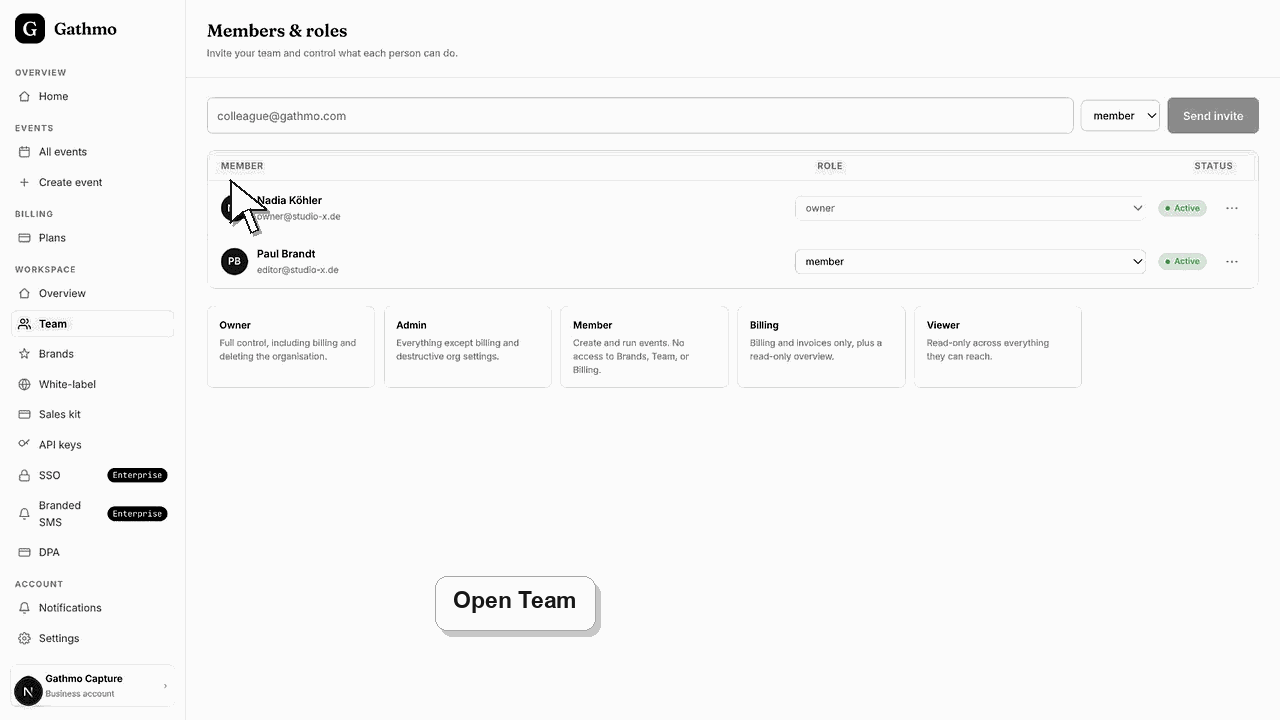Click the Gathmo logo icon

point(30,29)
